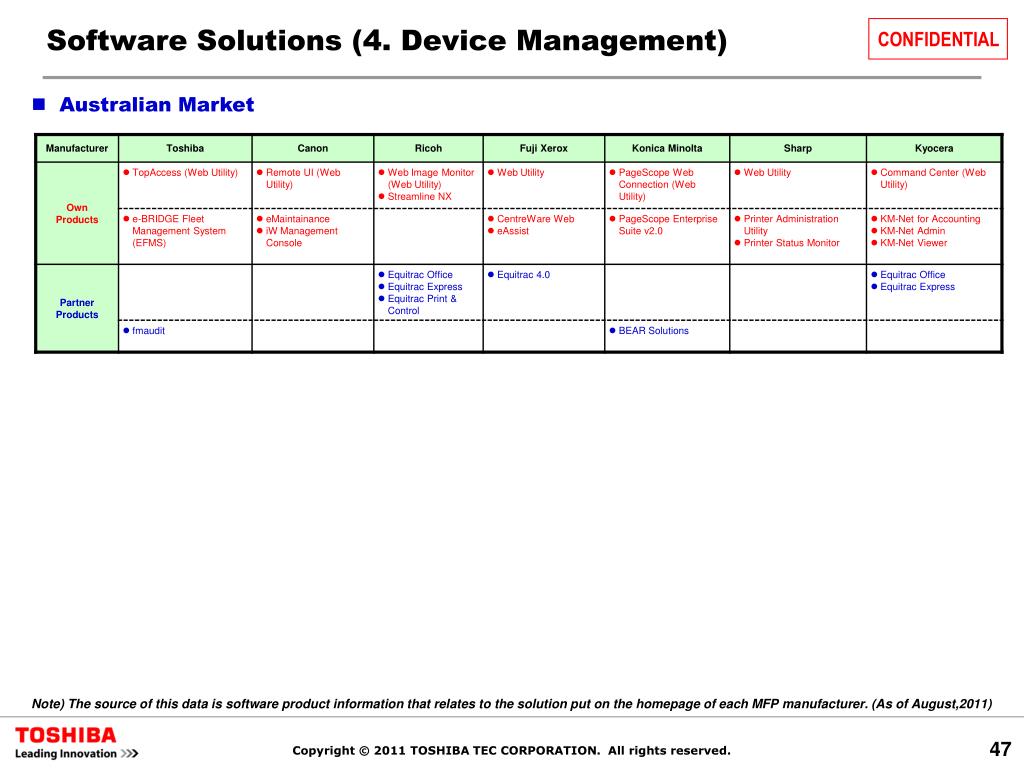This screenshot has height=768, width=1024.
Task: Select Equitrac Print & Control entry
Action: pyautogui.click(x=422, y=304)
